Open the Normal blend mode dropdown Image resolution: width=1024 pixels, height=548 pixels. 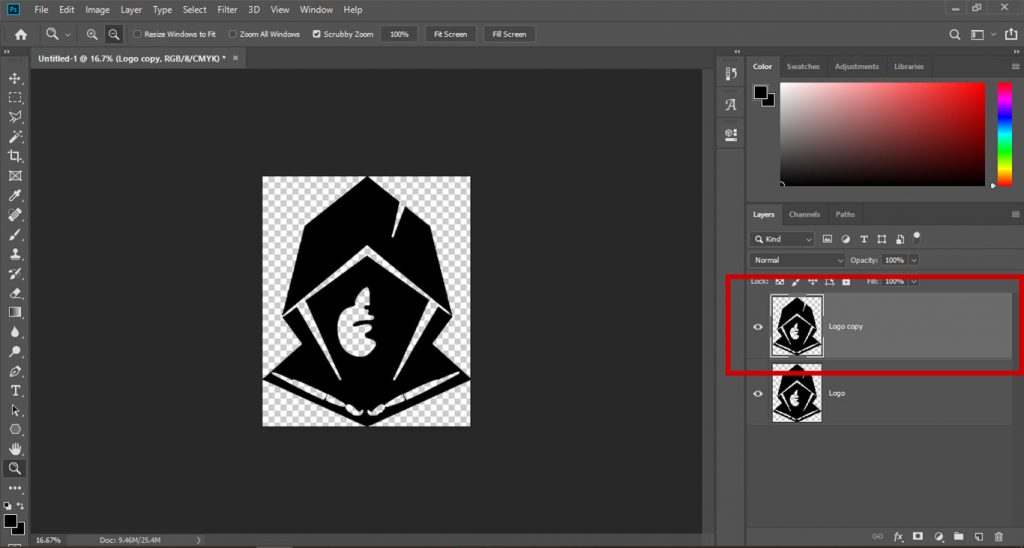tap(797, 260)
